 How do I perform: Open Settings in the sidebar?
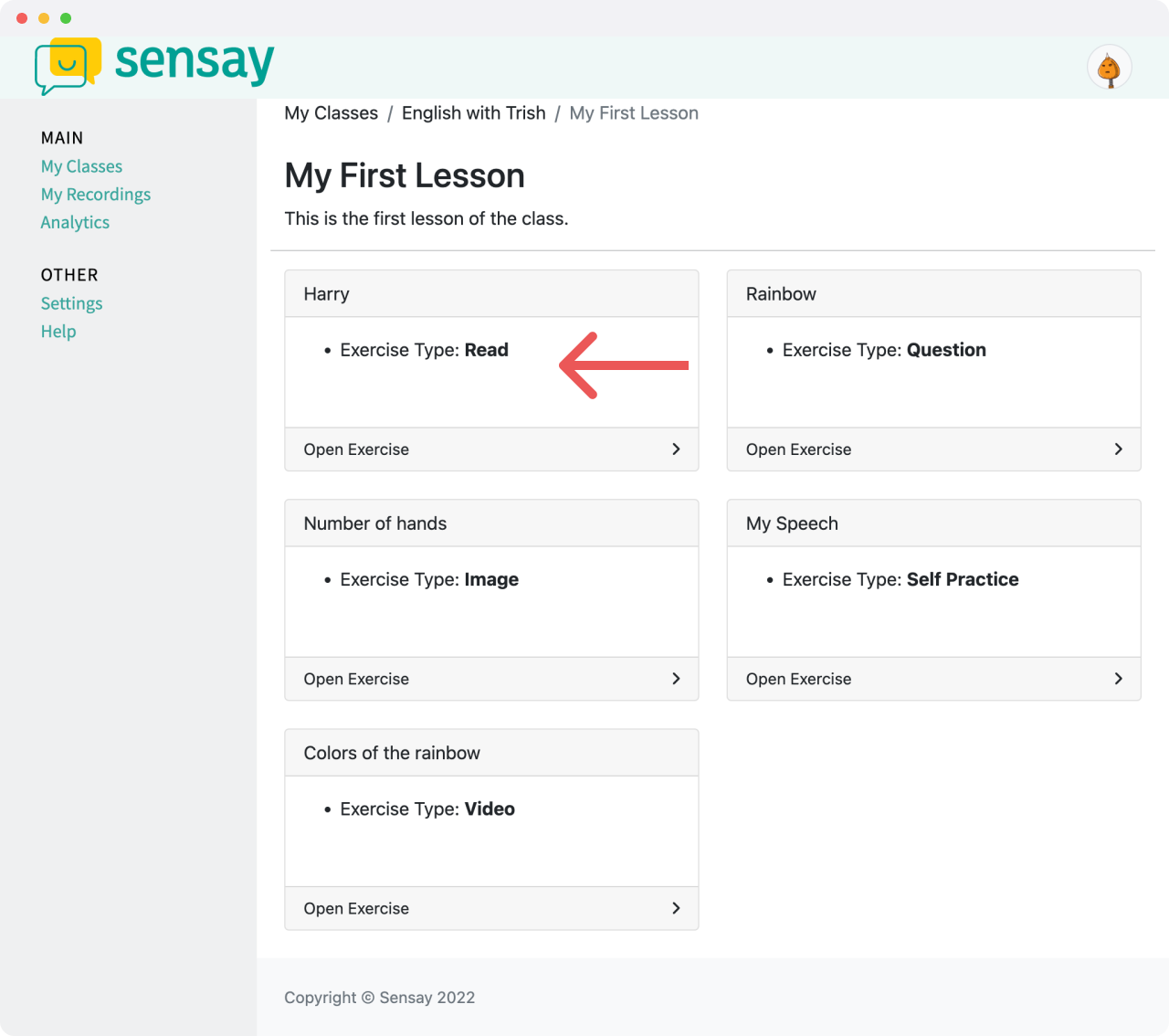(x=71, y=303)
